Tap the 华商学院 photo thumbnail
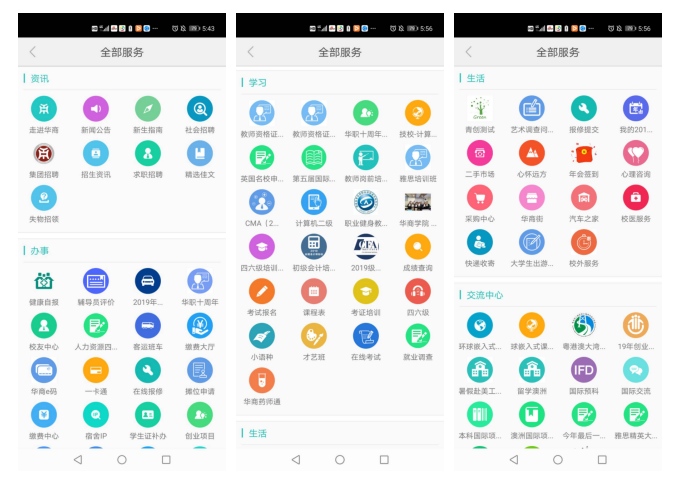 (418, 202)
